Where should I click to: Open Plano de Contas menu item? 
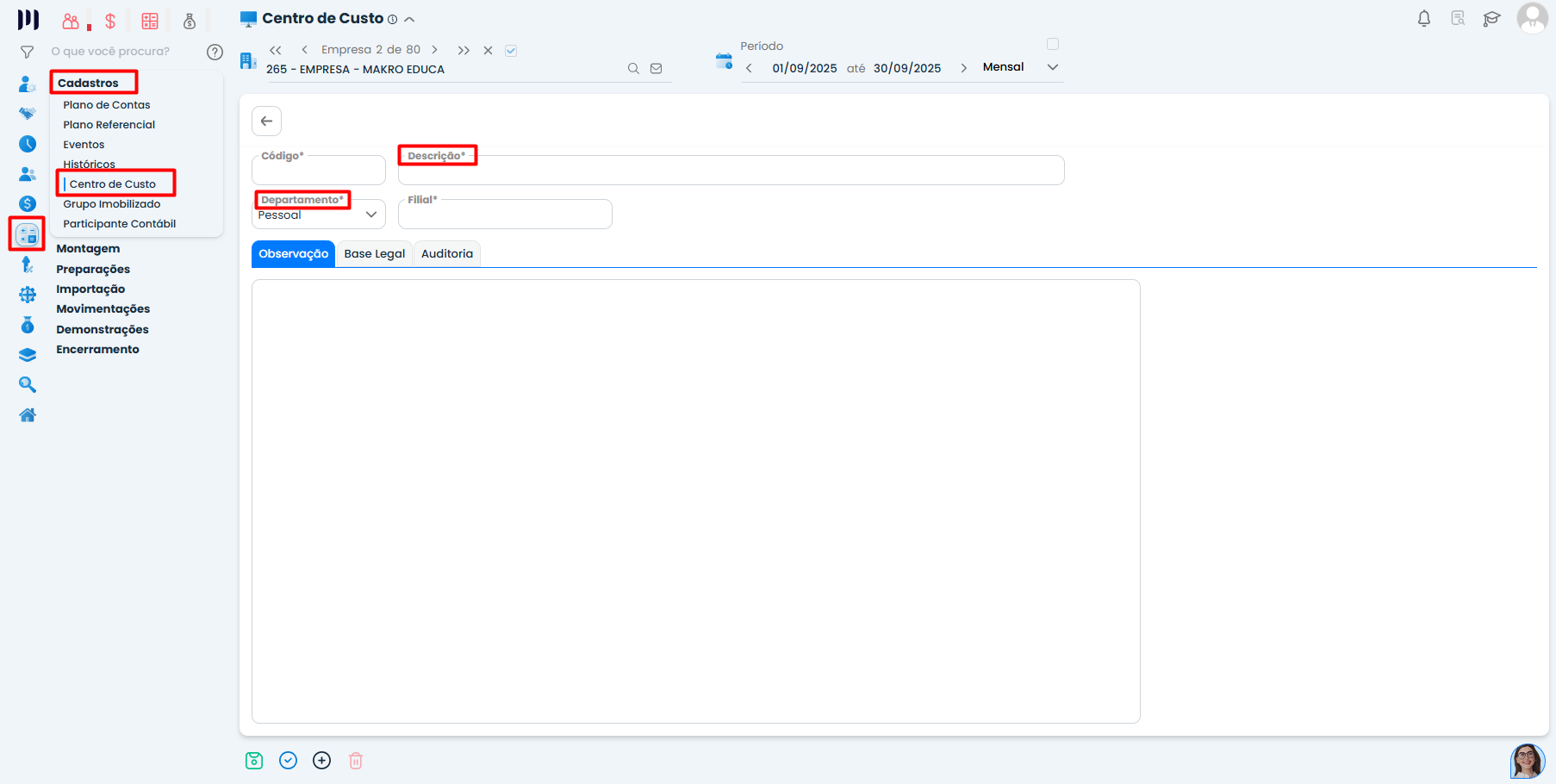pos(107,105)
